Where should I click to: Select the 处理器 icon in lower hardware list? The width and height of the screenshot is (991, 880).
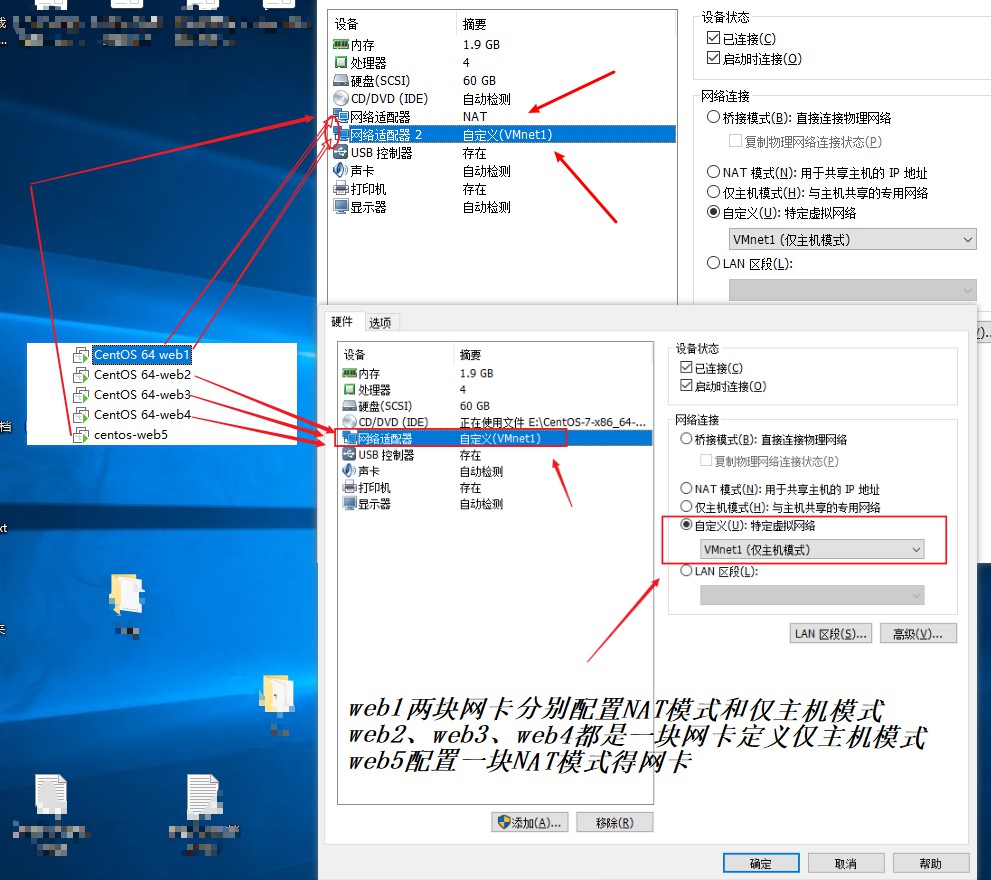coord(350,389)
